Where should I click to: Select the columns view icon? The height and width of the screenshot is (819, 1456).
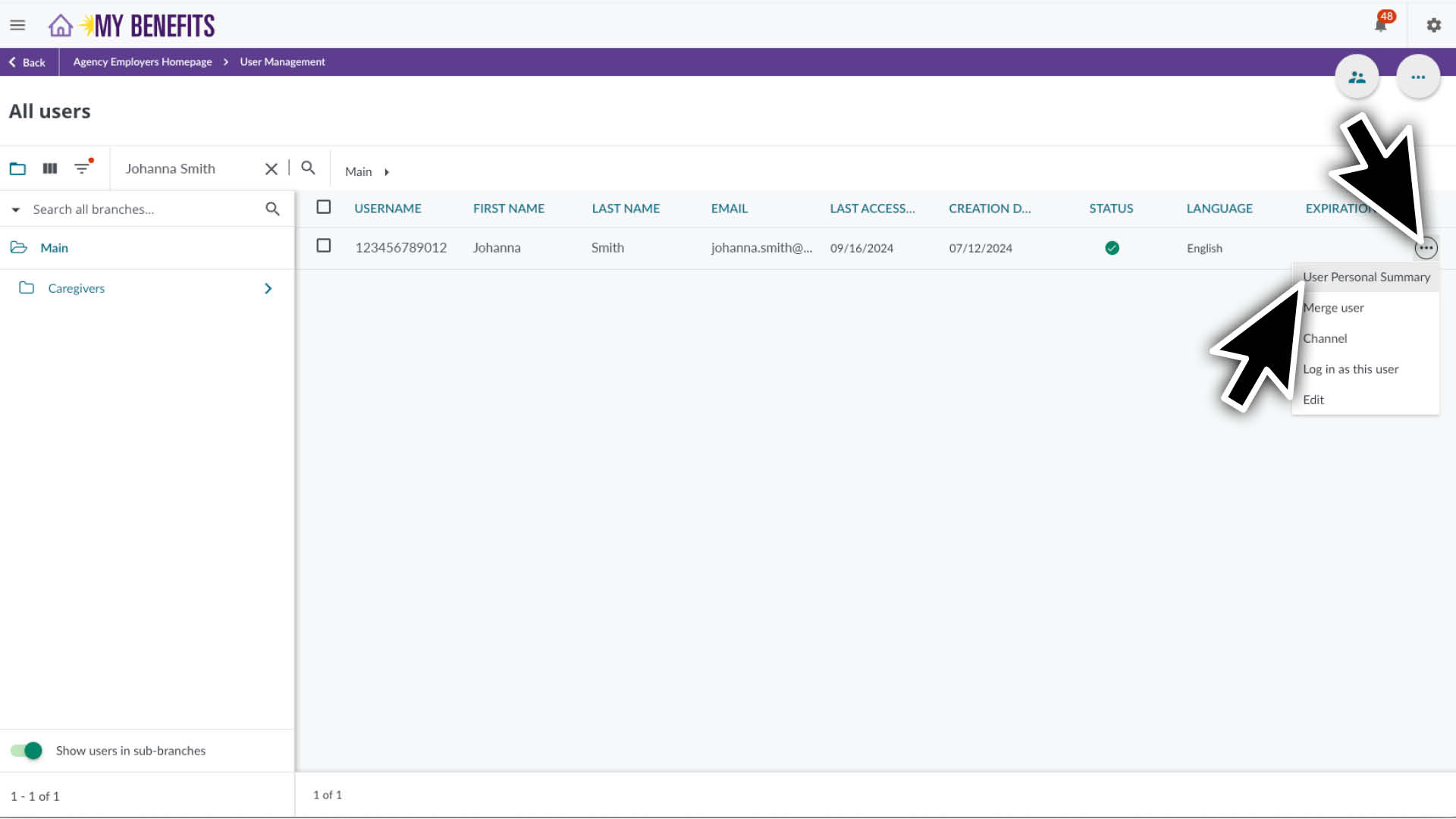pyautogui.click(x=49, y=168)
